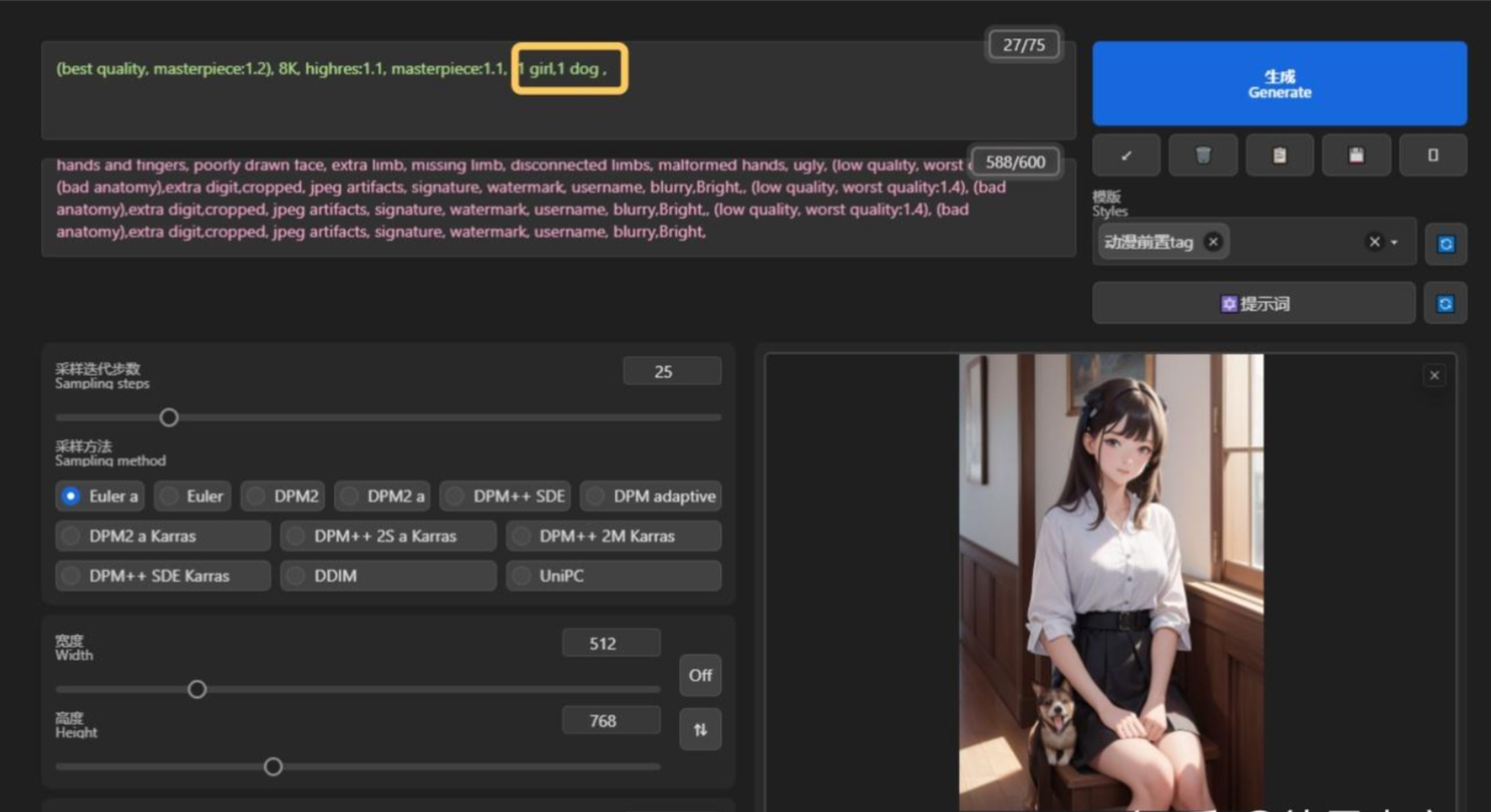Viewport: 1491px width, 812px height.
Task: Refresh the Styles list with blue icon
Action: click(x=1445, y=244)
